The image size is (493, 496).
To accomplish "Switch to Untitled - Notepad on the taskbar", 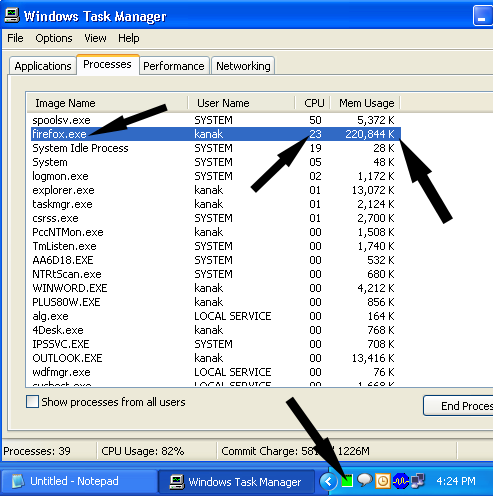I will (79, 481).
